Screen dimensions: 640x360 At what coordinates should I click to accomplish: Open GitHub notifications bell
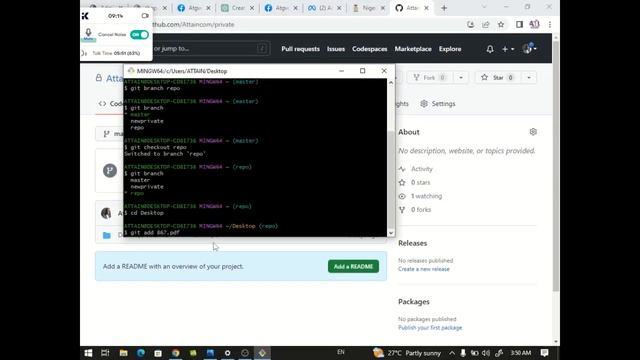tap(490, 49)
